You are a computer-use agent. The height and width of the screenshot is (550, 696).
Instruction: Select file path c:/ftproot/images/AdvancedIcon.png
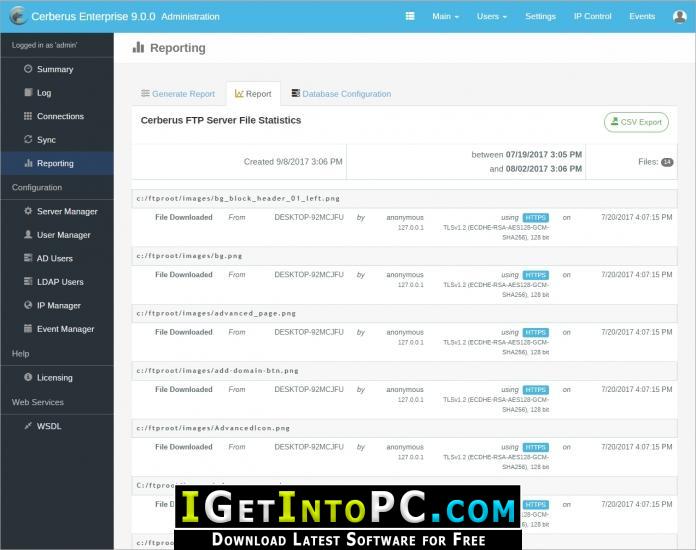[213, 428]
